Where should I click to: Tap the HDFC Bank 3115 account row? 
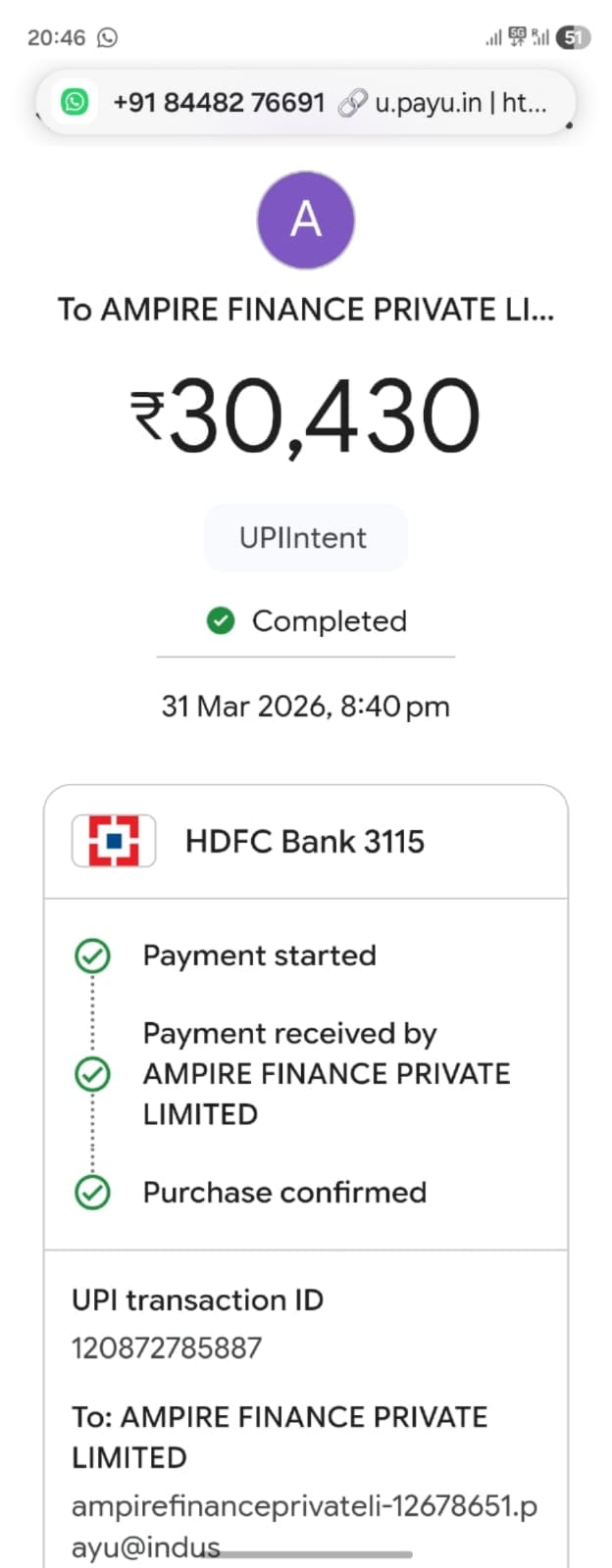click(x=305, y=842)
